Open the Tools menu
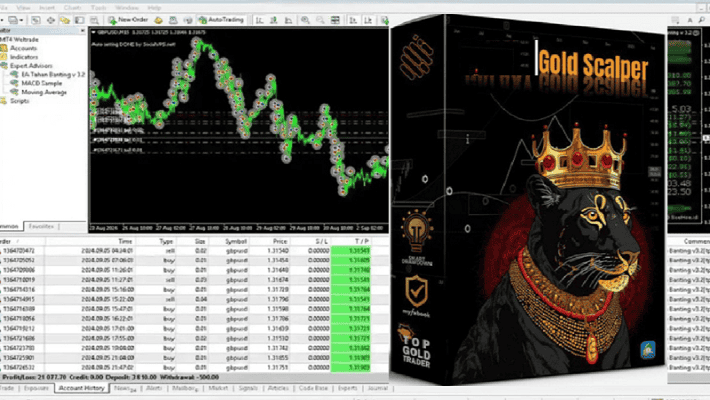 98,8
